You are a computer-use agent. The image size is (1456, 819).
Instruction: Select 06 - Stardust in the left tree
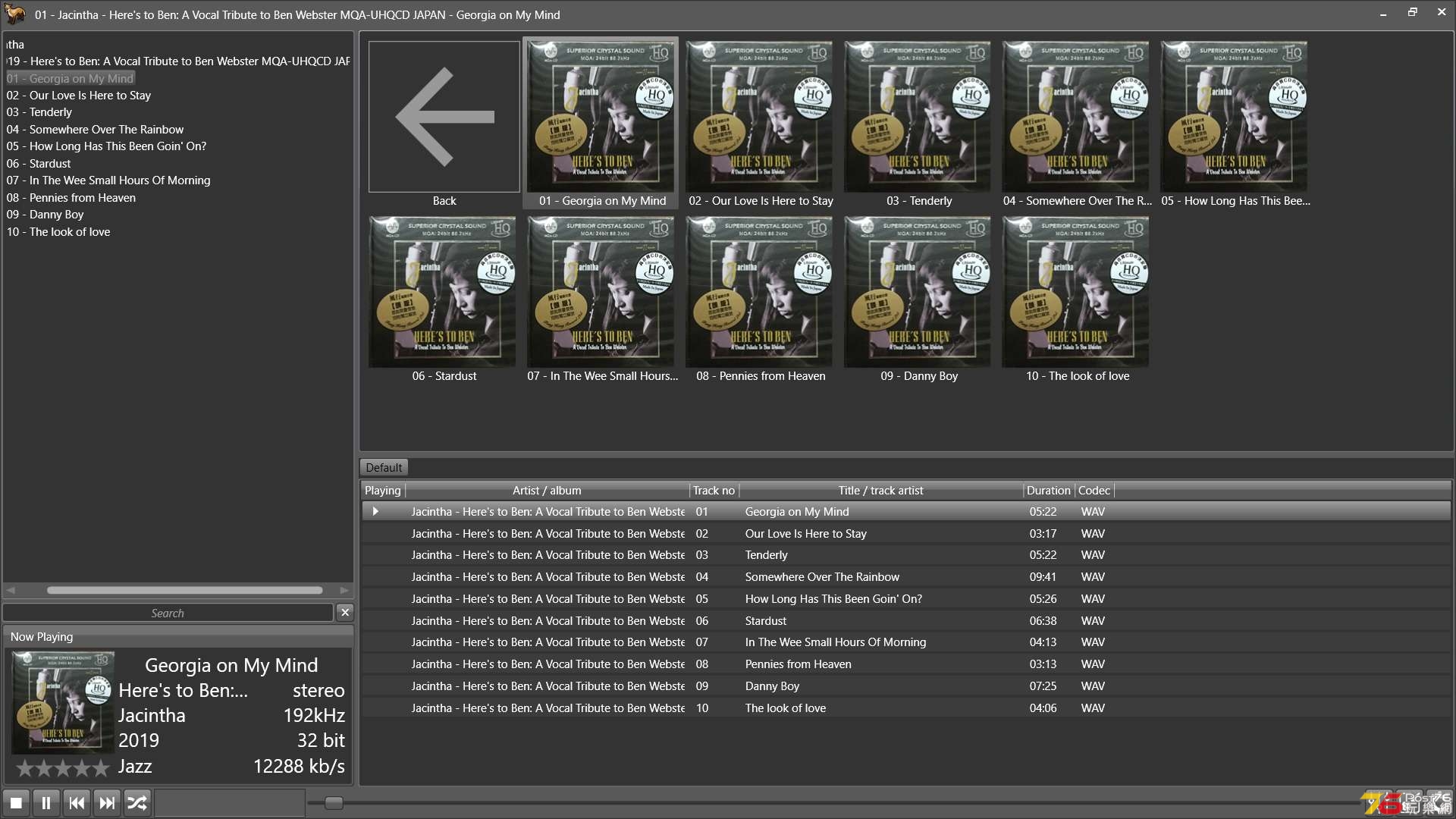tap(39, 164)
